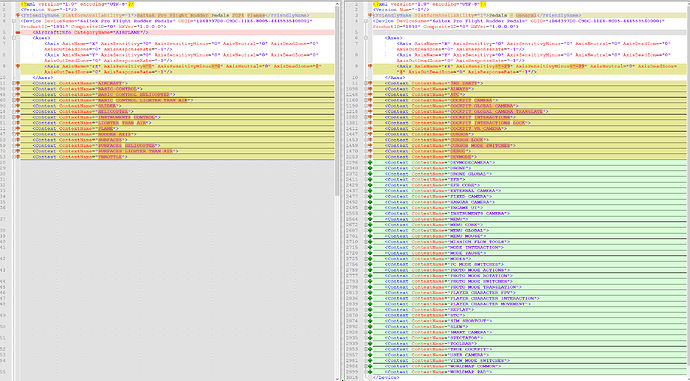Image resolution: width=690 pixels, height=381 pixels.
Task: Click changed marker next to INSTRUMENTS CONTROL
Action: tap(18, 117)
